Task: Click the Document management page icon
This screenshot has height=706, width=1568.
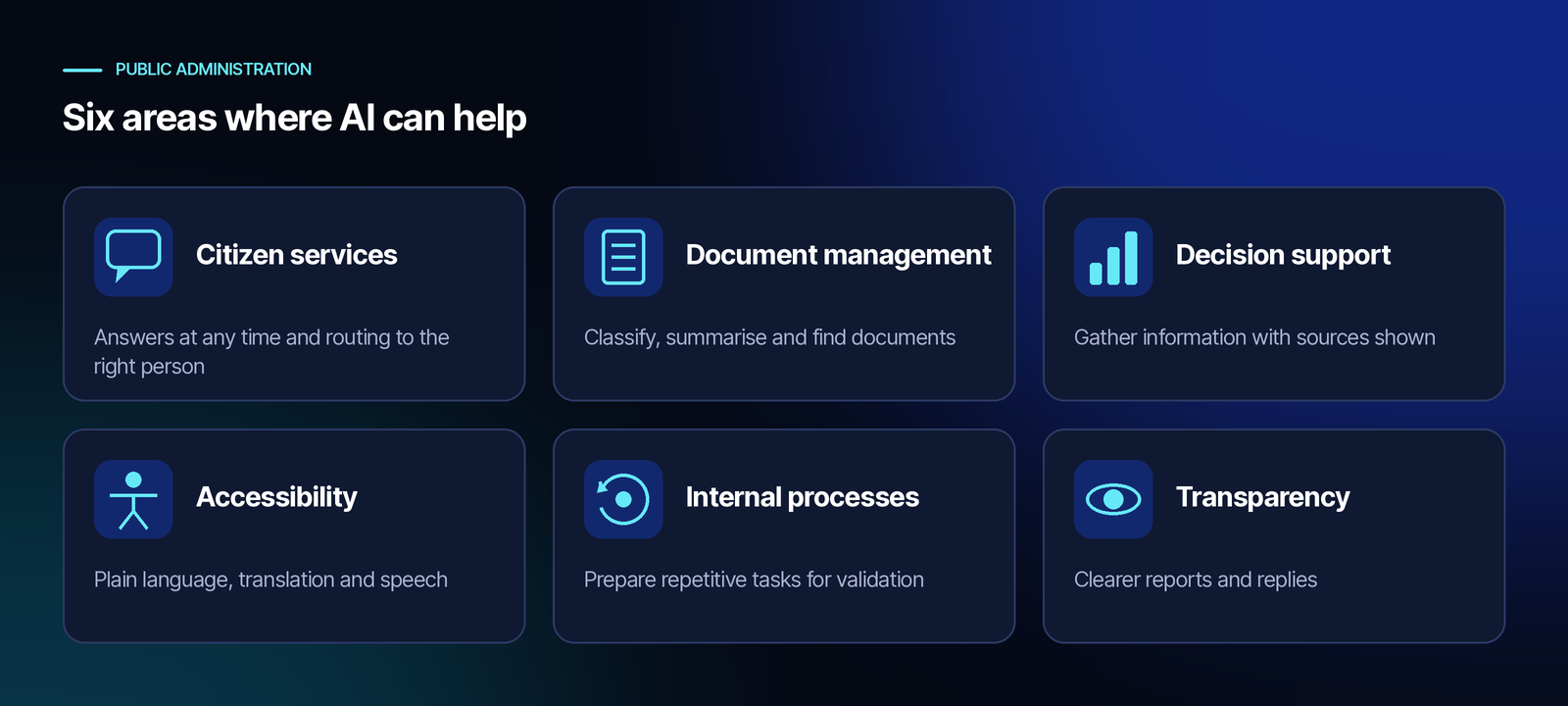Action: (623, 257)
